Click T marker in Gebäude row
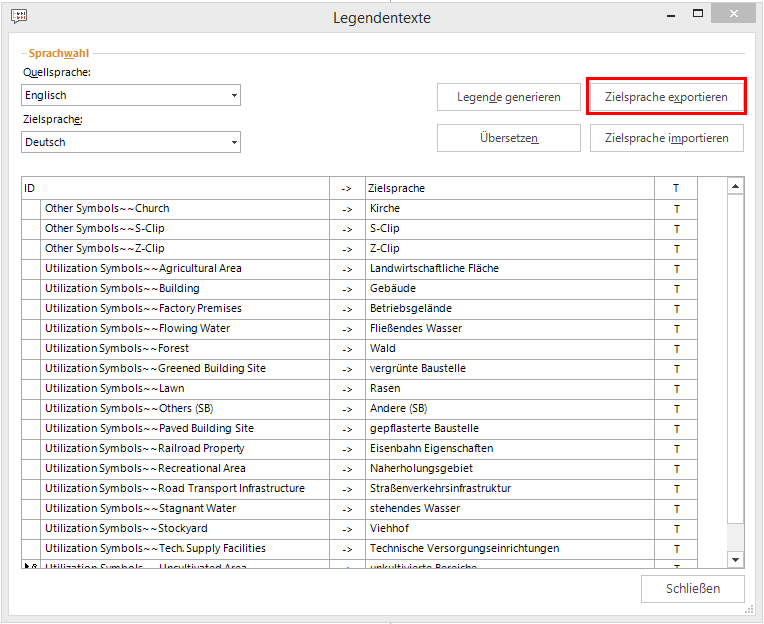 676,289
